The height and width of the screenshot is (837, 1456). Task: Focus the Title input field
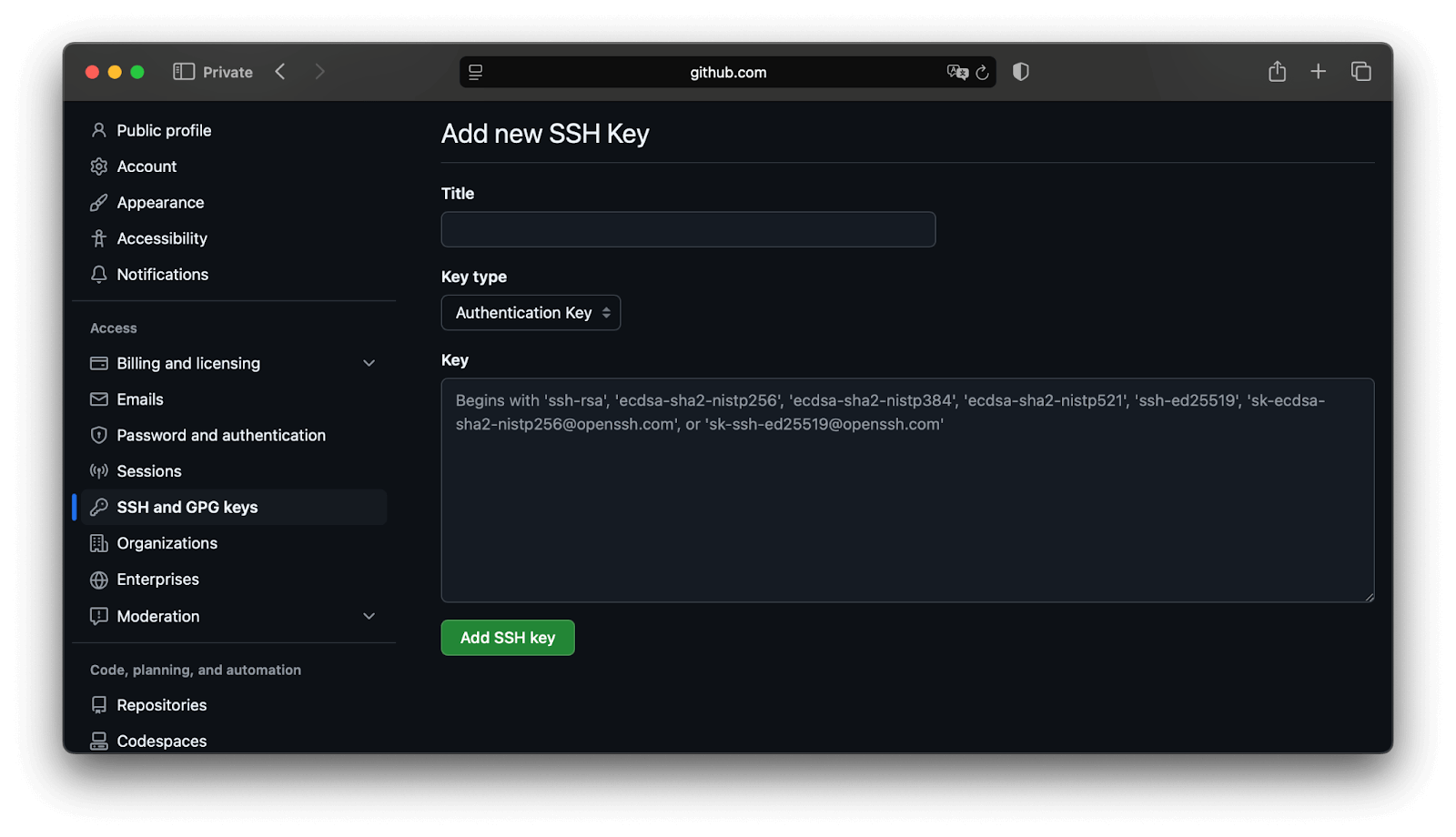click(688, 229)
